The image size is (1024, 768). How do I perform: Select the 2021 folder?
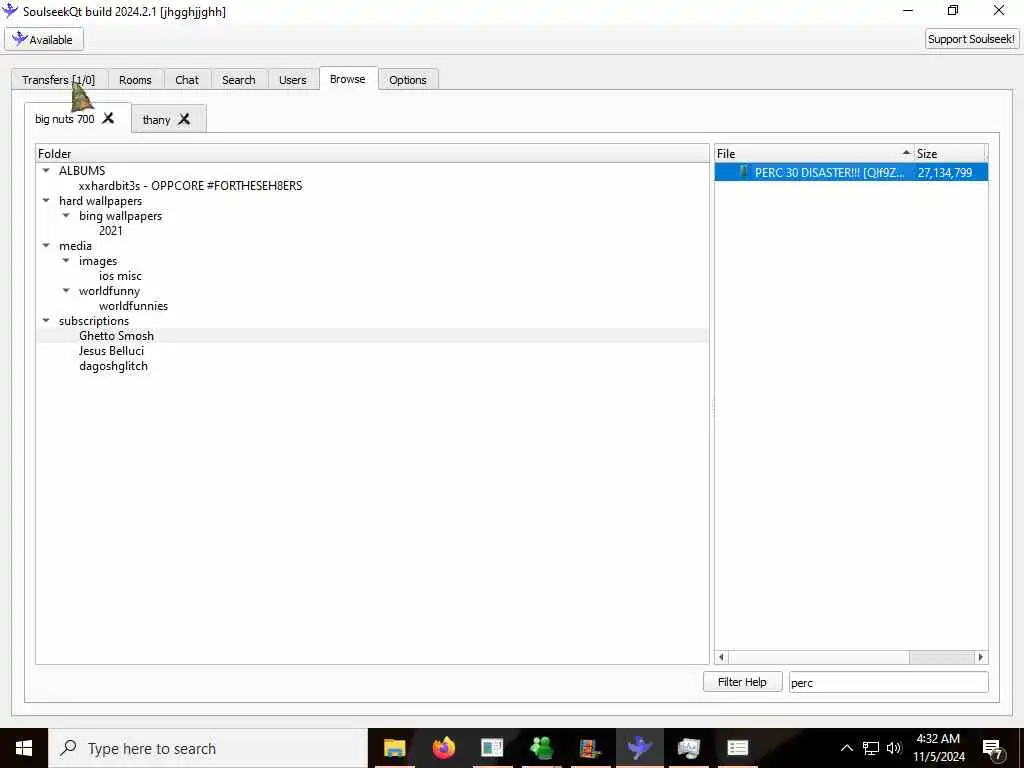click(x=110, y=231)
